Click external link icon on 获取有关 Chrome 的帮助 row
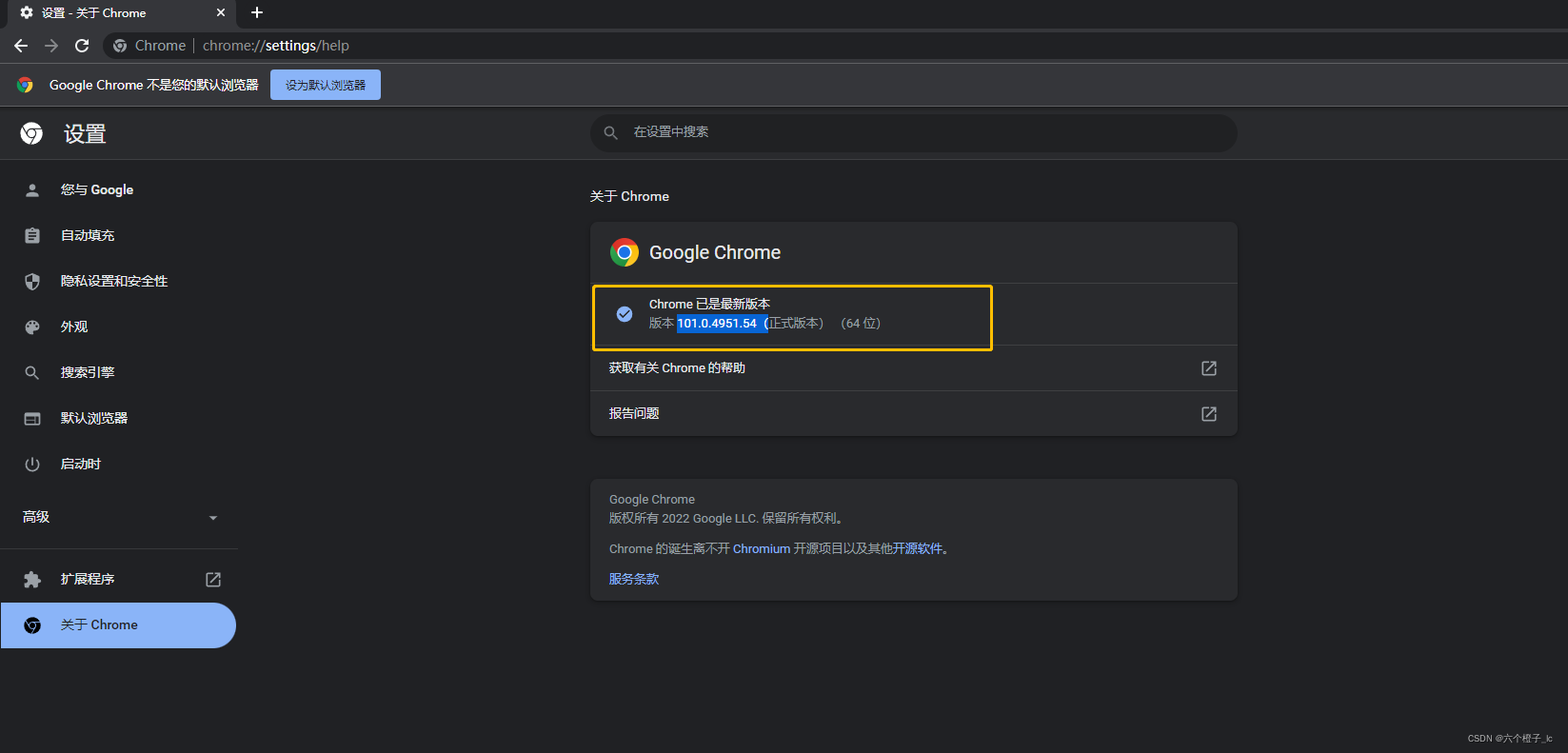 coord(1209,367)
